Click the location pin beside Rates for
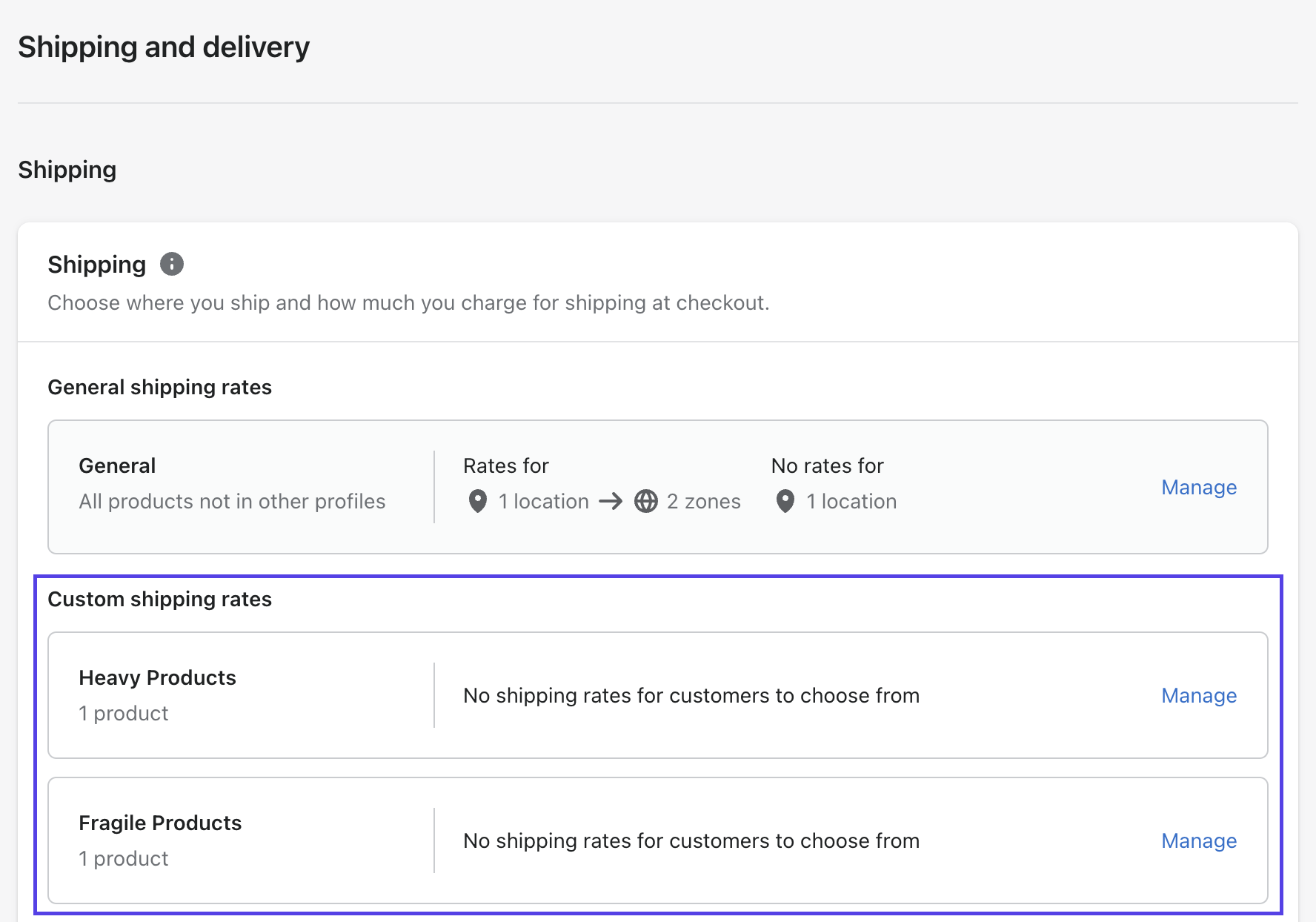The image size is (1316, 922). (x=478, y=502)
